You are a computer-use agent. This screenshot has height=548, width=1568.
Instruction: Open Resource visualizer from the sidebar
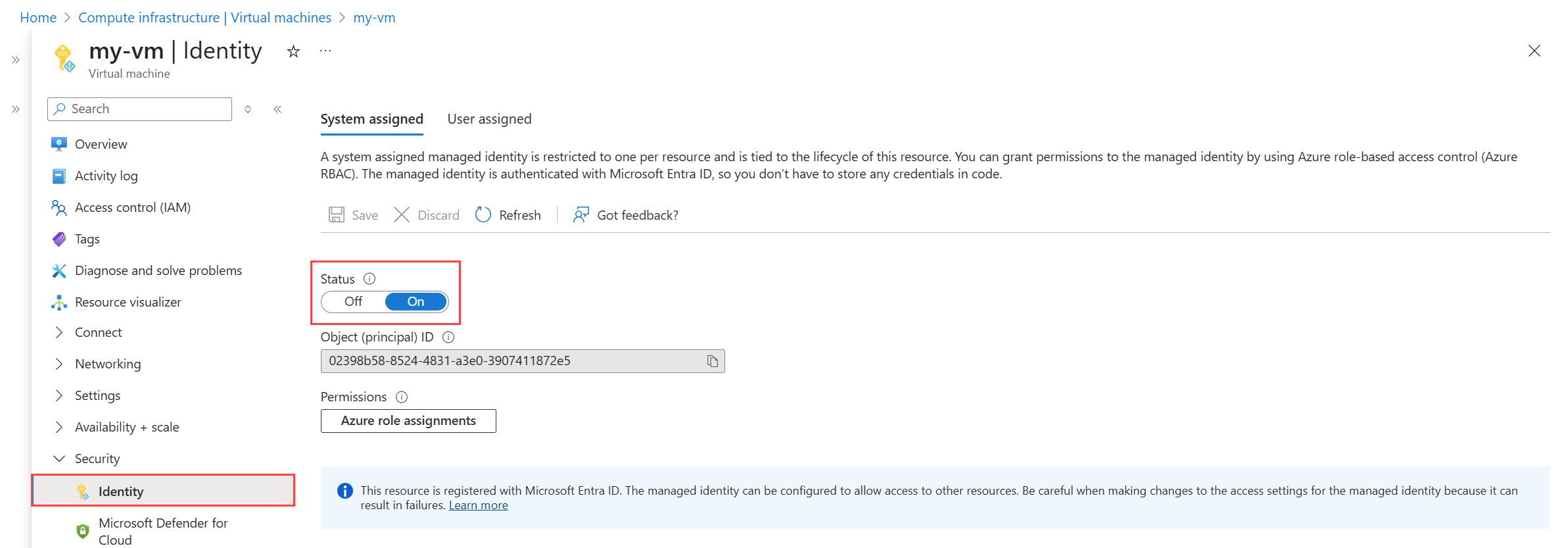(x=128, y=302)
